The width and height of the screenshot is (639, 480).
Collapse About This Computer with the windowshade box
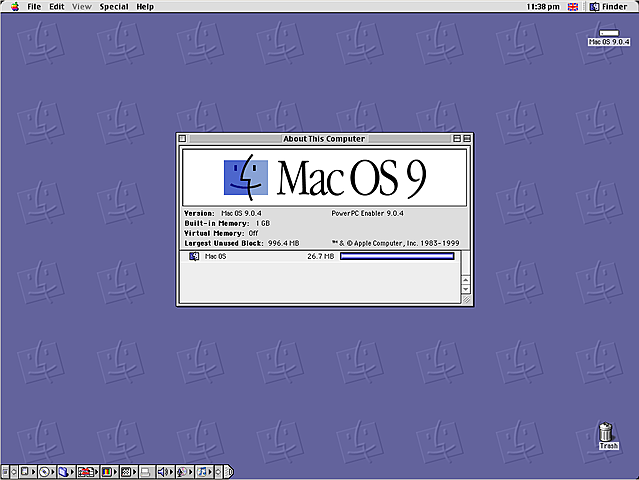click(467, 139)
